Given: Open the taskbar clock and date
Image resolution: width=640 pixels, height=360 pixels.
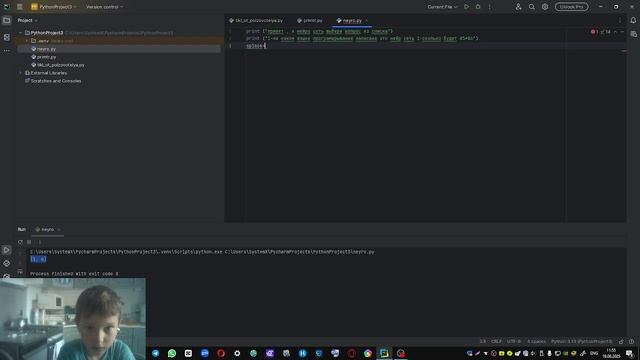Looking at the screenshot, I should coord(611,353).
